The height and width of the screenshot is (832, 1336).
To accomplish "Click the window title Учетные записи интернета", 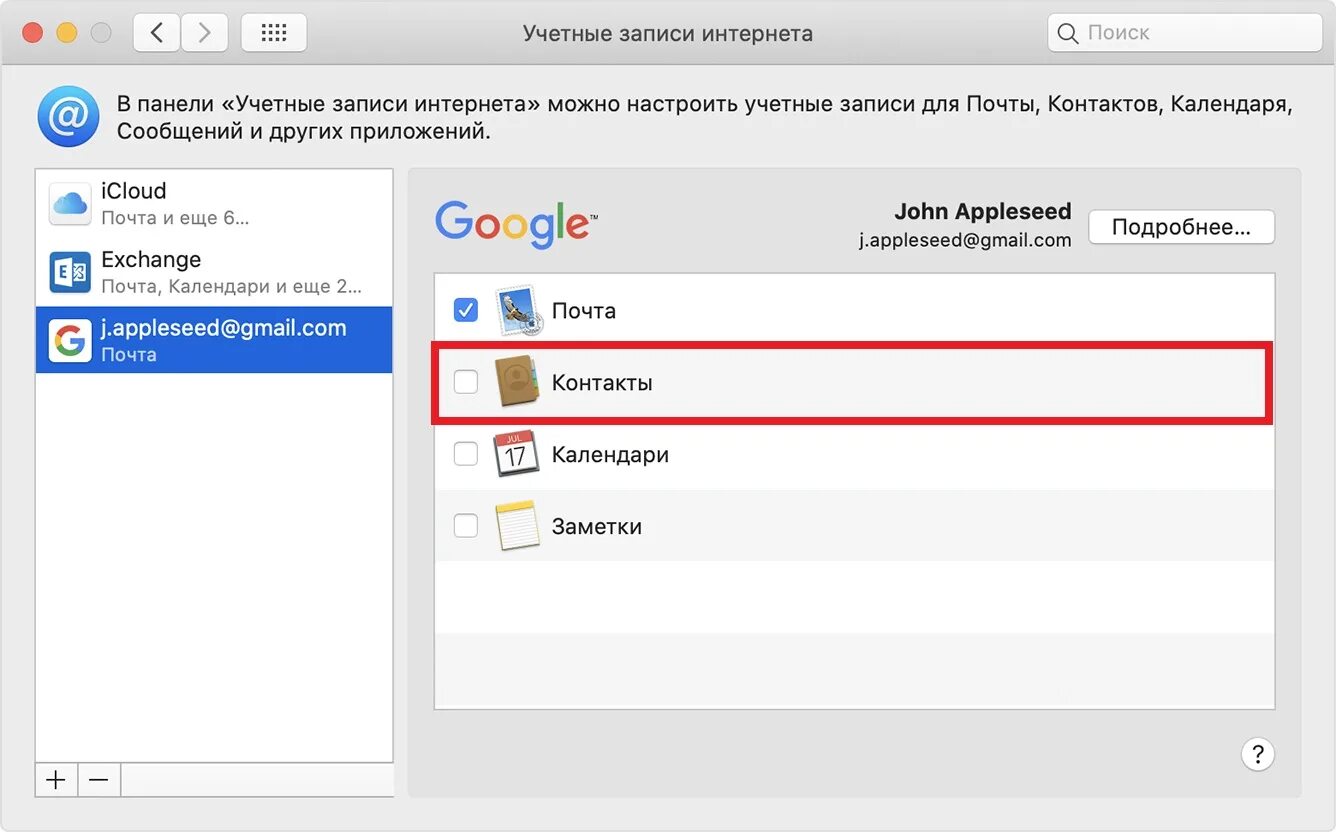I will click(668, 34).
